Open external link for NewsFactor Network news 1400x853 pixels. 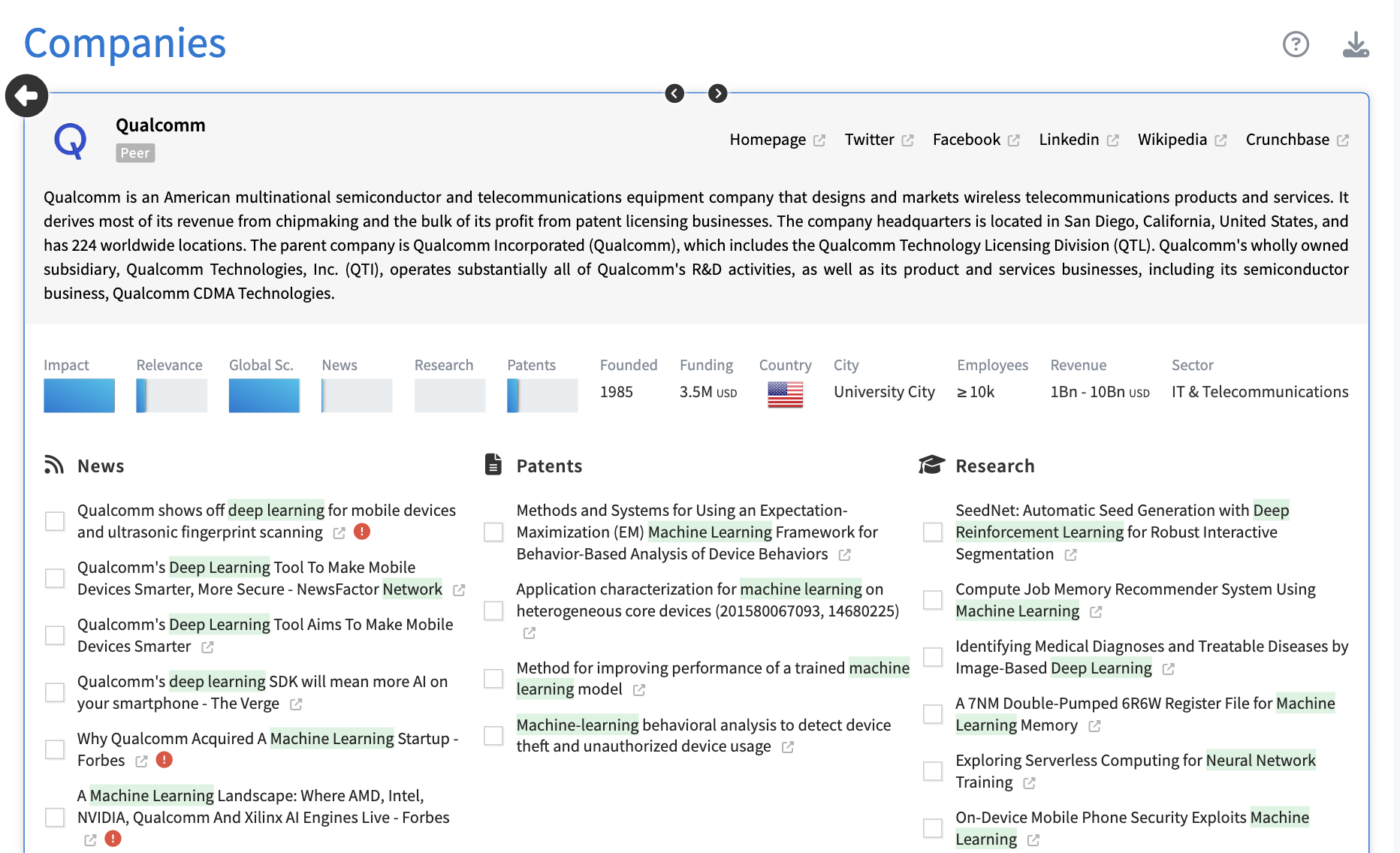pyautogui.click(x=459, y=590)
